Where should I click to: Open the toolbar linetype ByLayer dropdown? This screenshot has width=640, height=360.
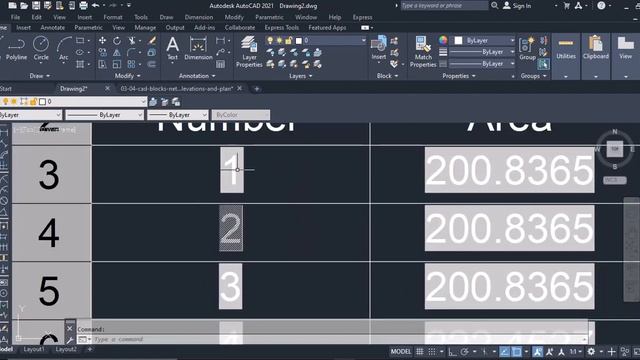(140, 115)
